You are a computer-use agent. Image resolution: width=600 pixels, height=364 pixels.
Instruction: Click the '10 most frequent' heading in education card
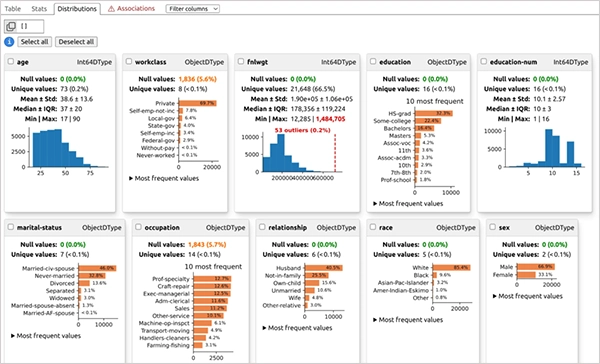click(x=435, y=101)
